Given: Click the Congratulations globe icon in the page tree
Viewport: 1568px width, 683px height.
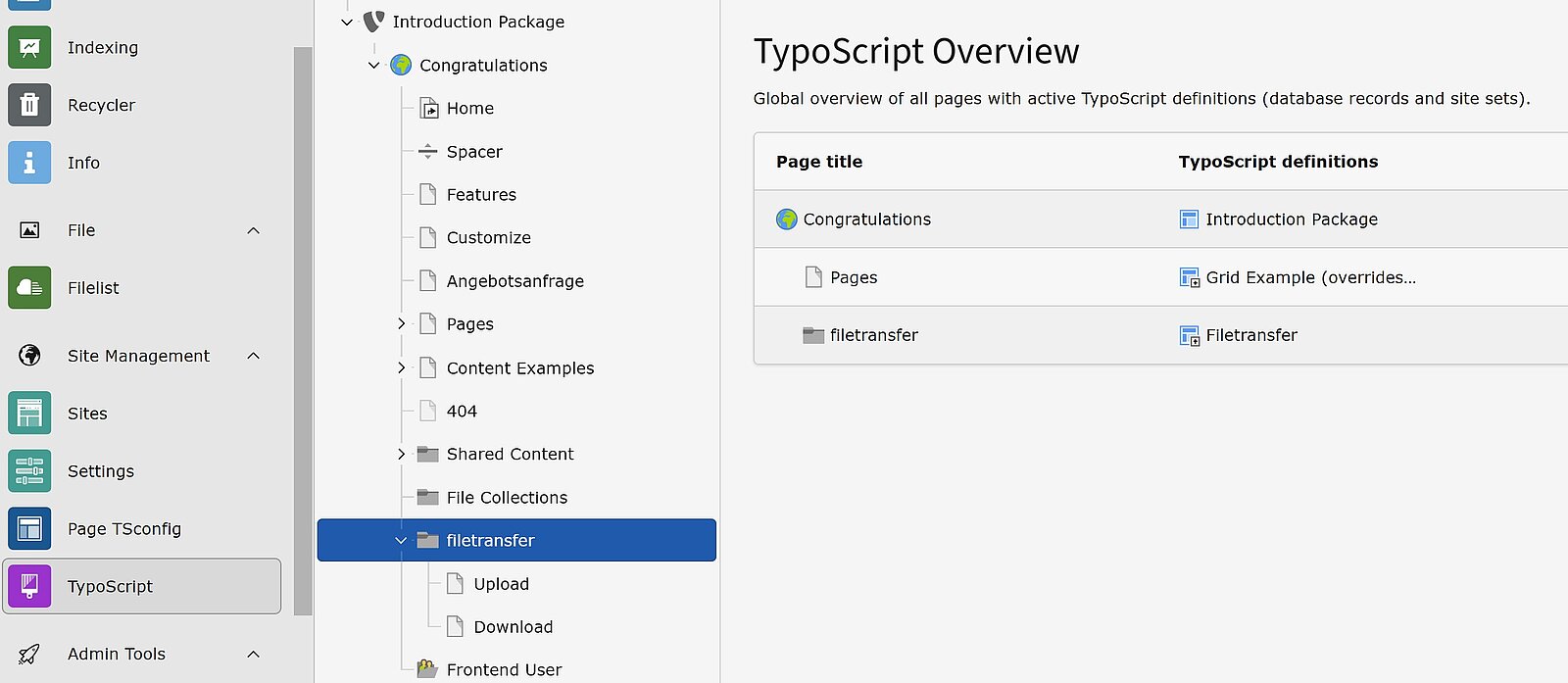Looking at the screenshot, I should click(401, 66).
